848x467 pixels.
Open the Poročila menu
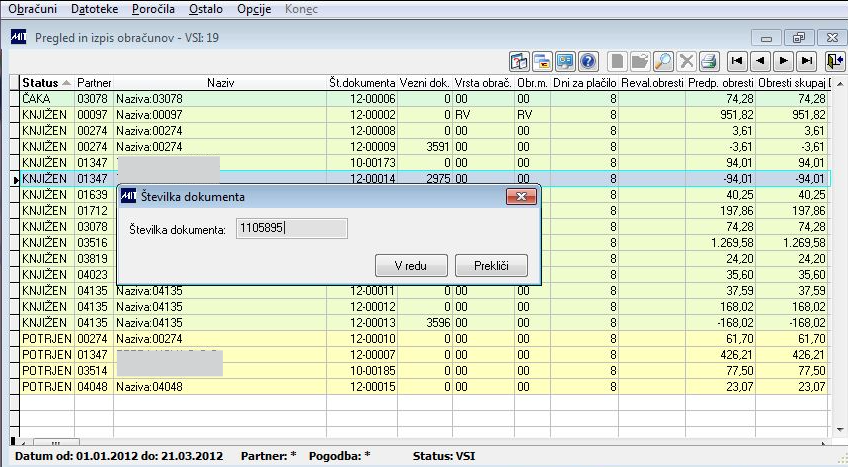pos(154,9)
